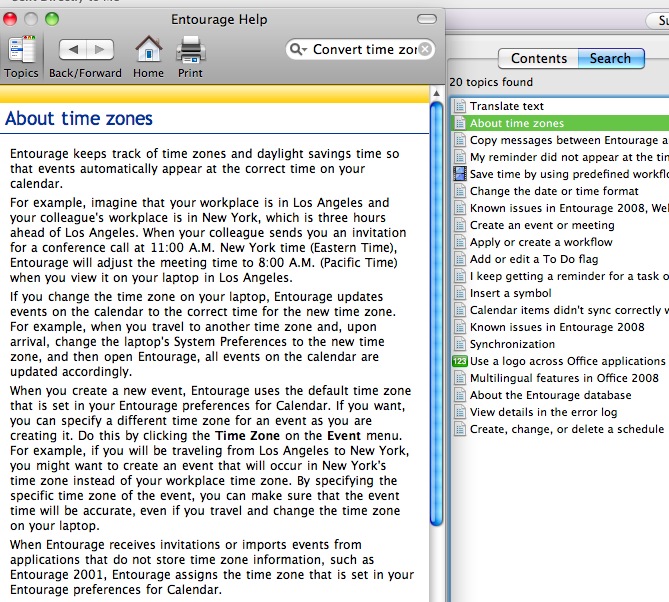The image size is (669, 602).
Task: Zoom the Entourage Help window with green button
Action: [52, 19]
